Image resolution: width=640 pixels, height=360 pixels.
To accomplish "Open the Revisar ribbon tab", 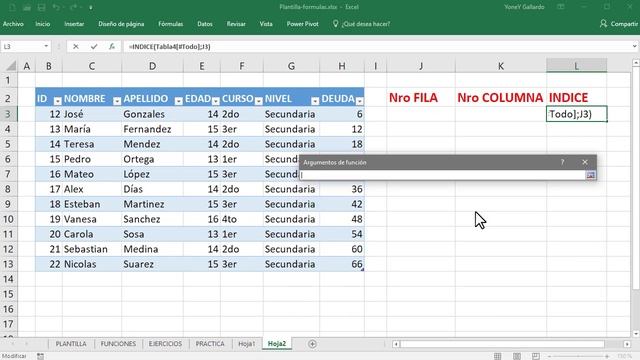I will 236,24.
